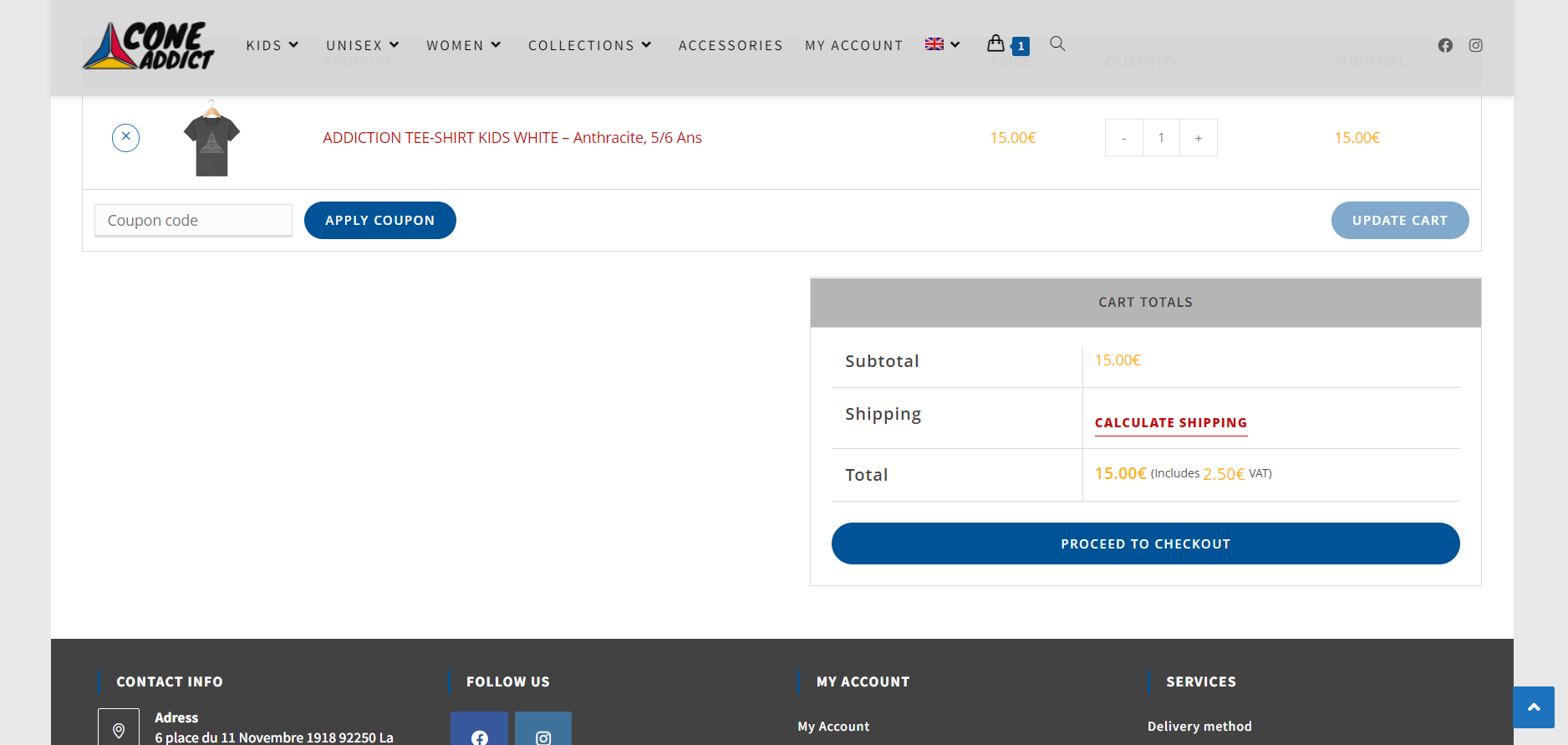Click the CART TOTALS heading
Viewport: 1568px width, 745px height.
pyautogui.click(x=1146, y=303)
